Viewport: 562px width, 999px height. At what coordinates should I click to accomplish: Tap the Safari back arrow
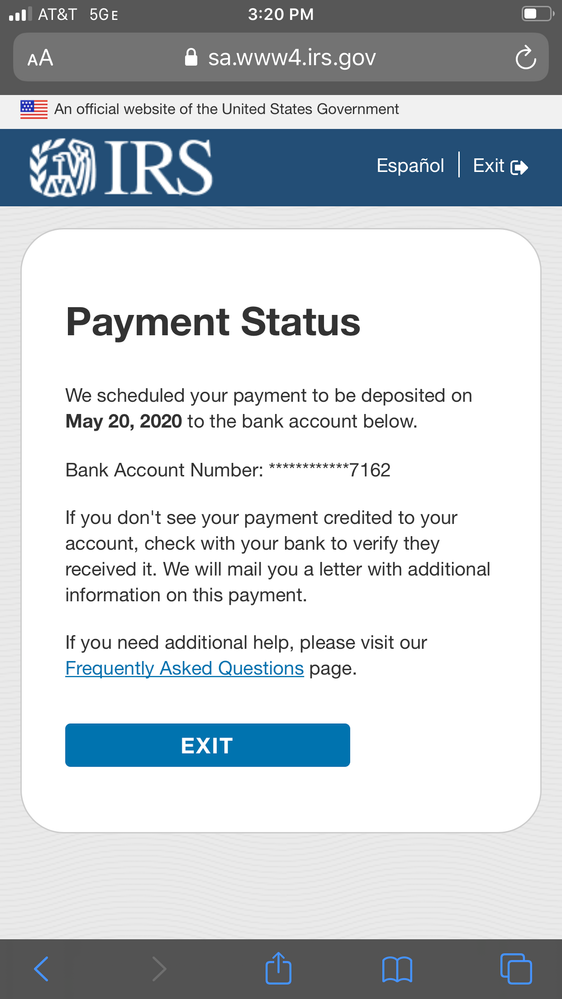(x=41, y=968)
